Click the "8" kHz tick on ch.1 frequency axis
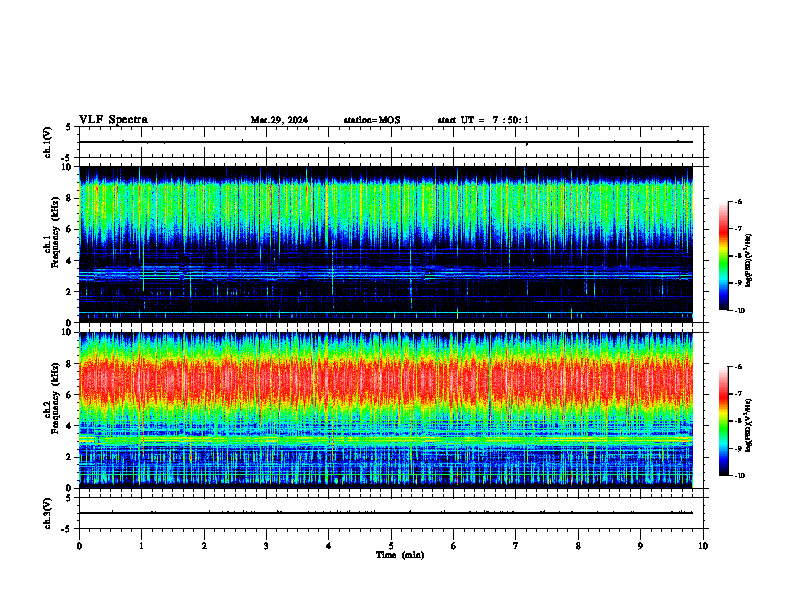Viewport: 792px width, 612px height. tap(70, 198)
